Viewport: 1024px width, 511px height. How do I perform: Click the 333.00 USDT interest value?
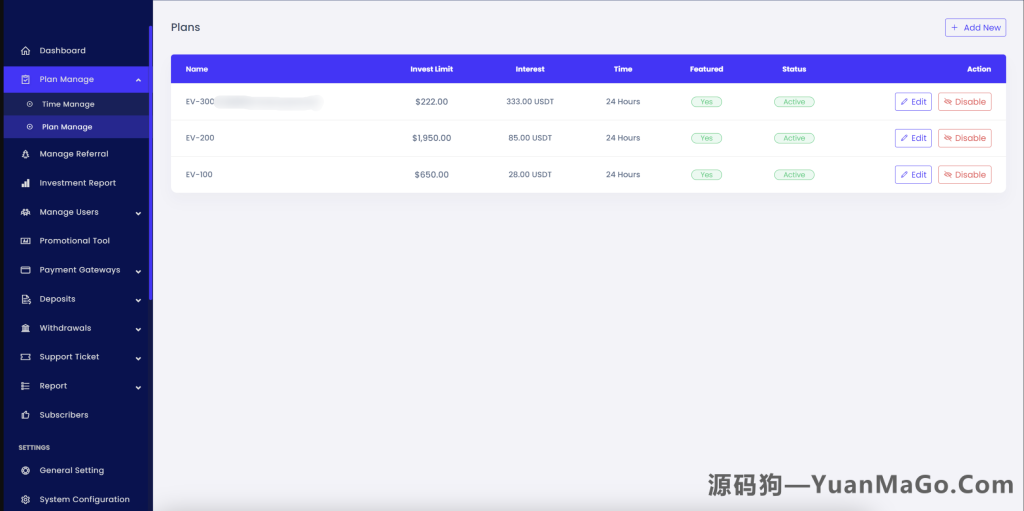click(x=529, y=102)
